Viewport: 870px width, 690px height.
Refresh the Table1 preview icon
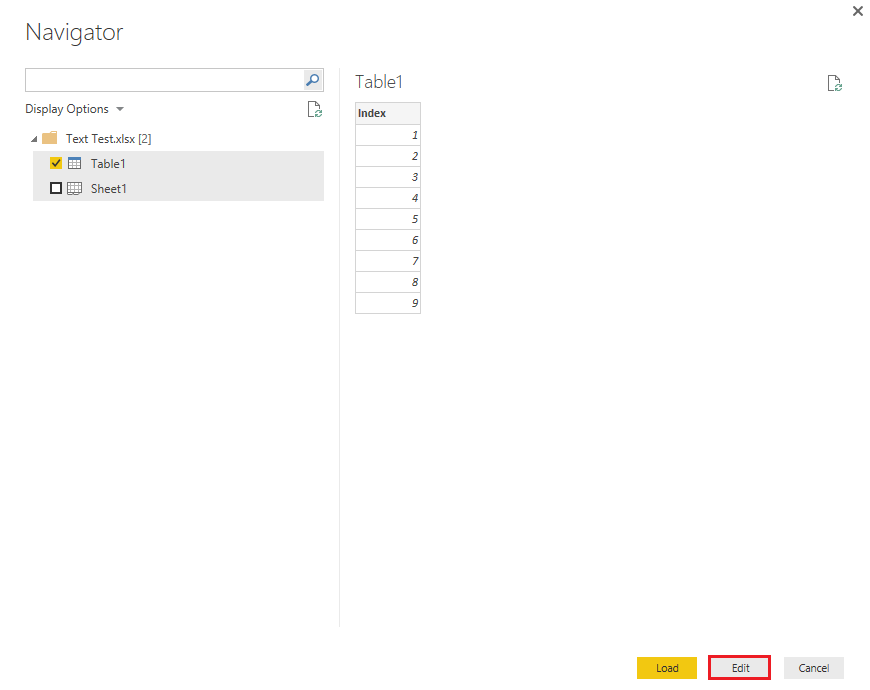(x=834, y=84)
